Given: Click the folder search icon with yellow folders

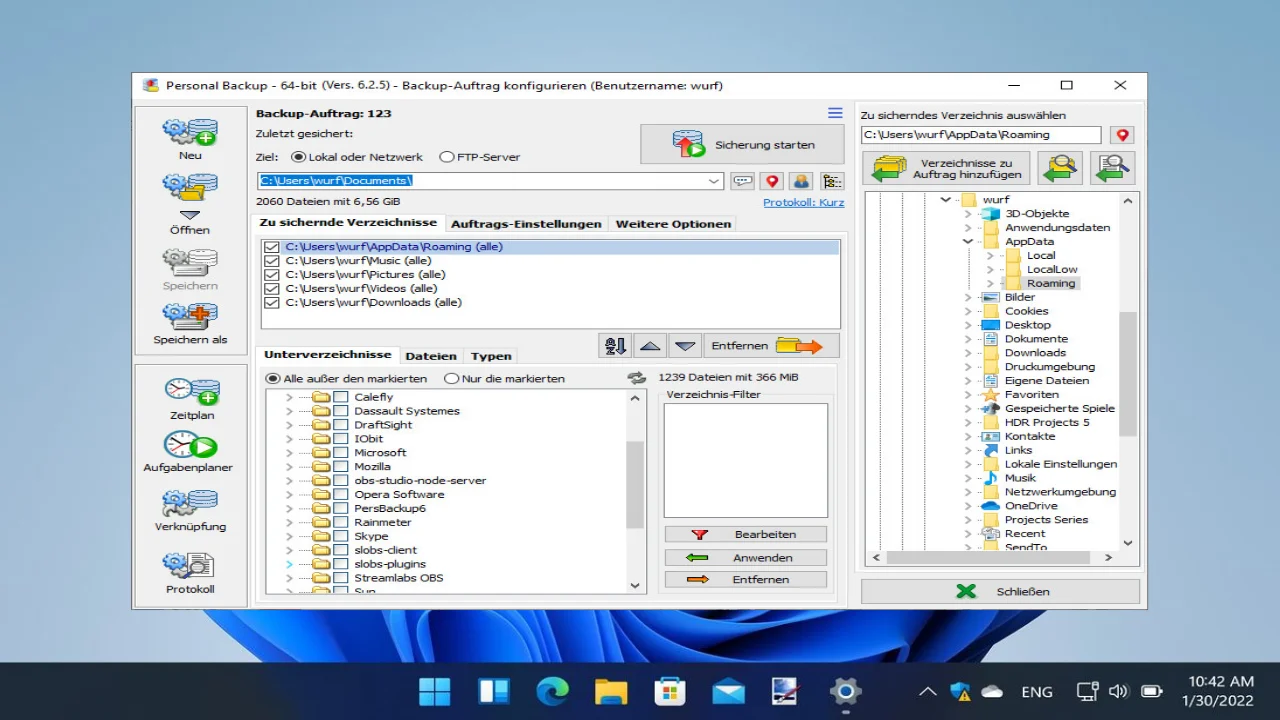Looking at the screenshot, I should point(1060,168).
